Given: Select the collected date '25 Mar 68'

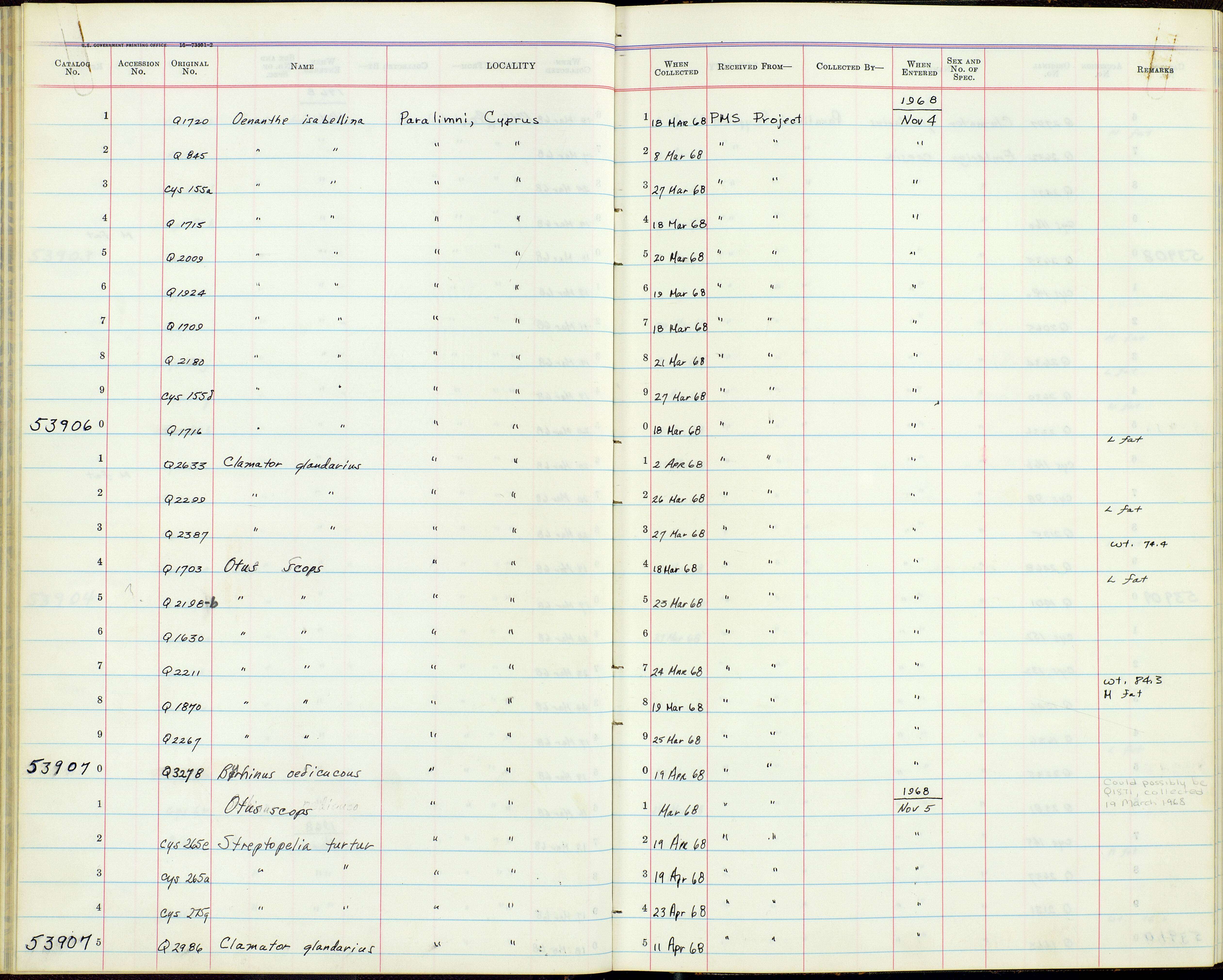Looking at the screenshot, I should (676, 740).
